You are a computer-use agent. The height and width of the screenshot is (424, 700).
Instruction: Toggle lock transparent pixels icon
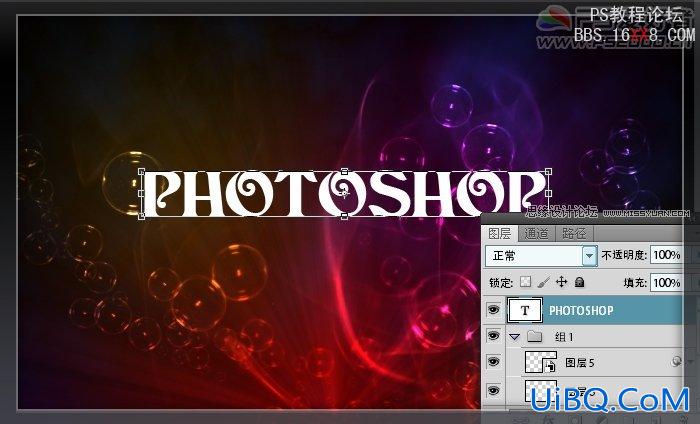[x=525, y=282]
